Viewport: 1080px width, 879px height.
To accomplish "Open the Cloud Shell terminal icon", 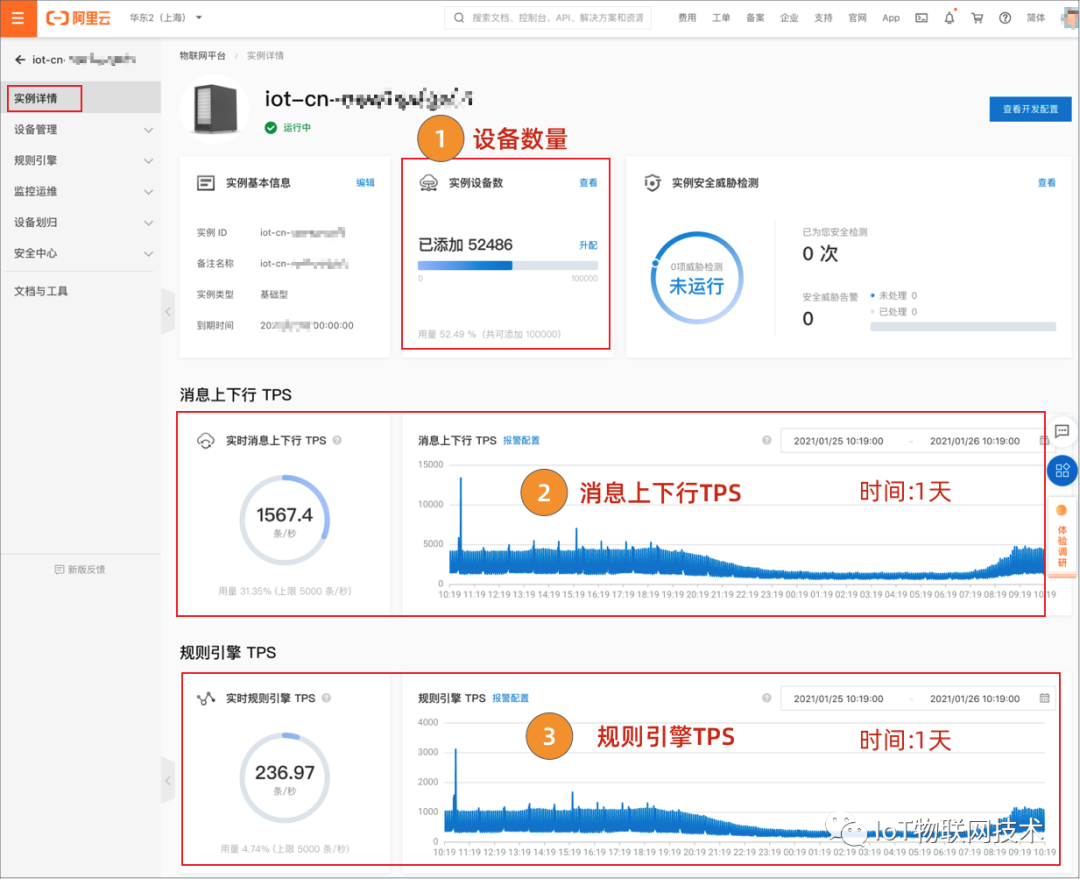I will [x=921, y=18].
